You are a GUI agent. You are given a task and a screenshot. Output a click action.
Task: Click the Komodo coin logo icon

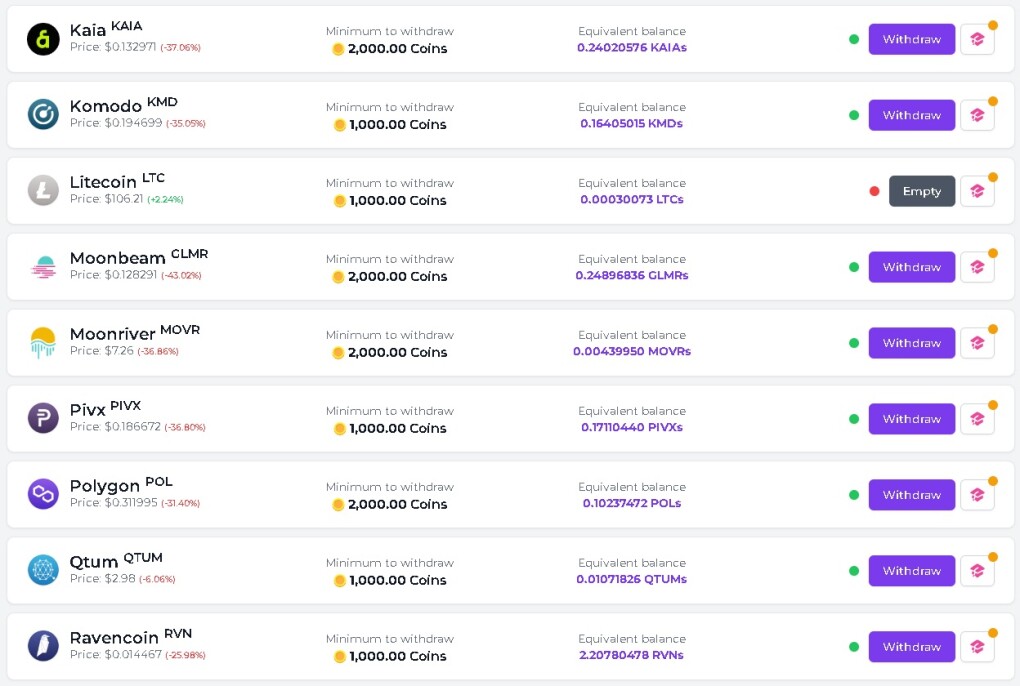coord(43,115)
